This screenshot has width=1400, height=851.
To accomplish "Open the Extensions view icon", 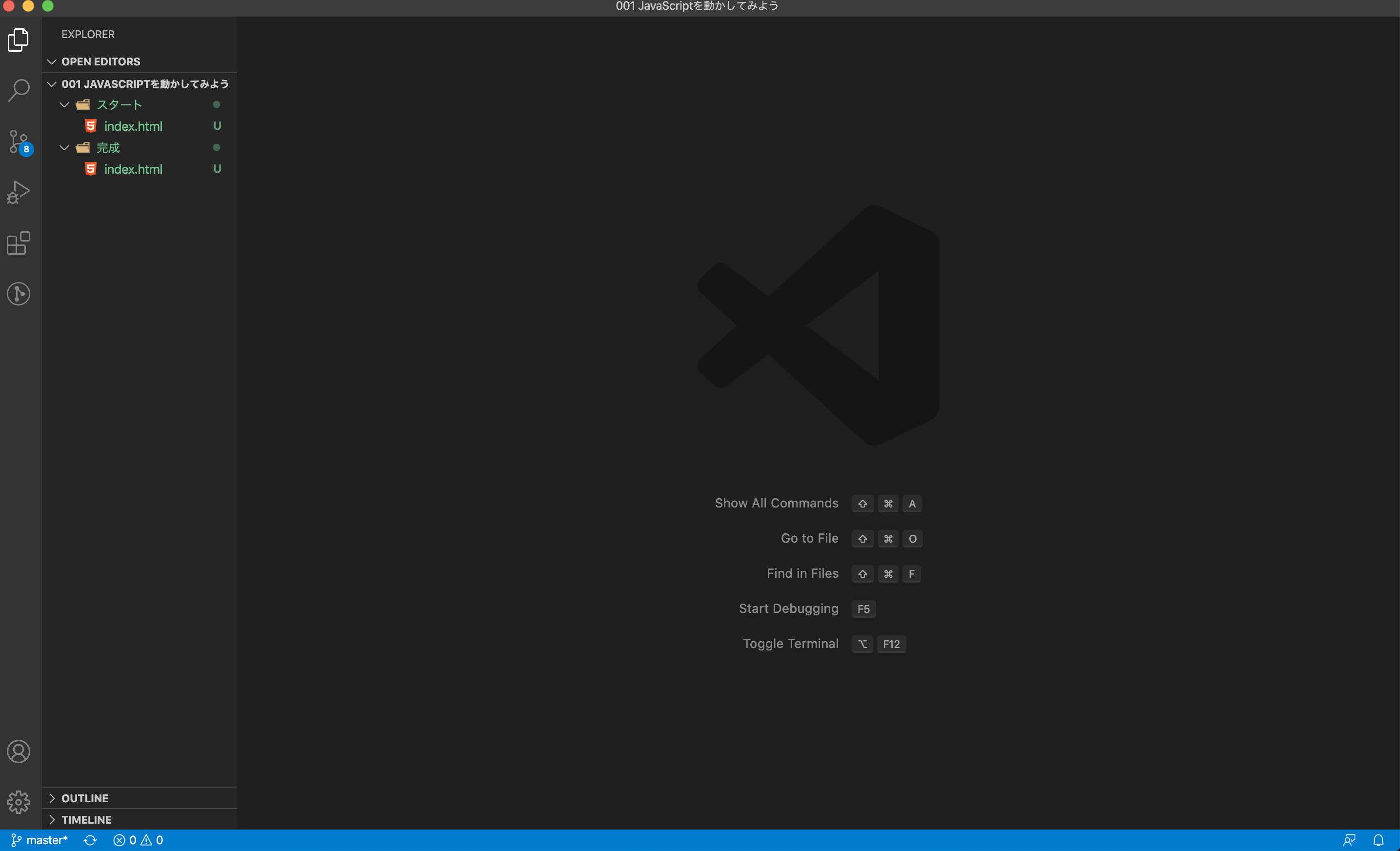I will [19, 243].
